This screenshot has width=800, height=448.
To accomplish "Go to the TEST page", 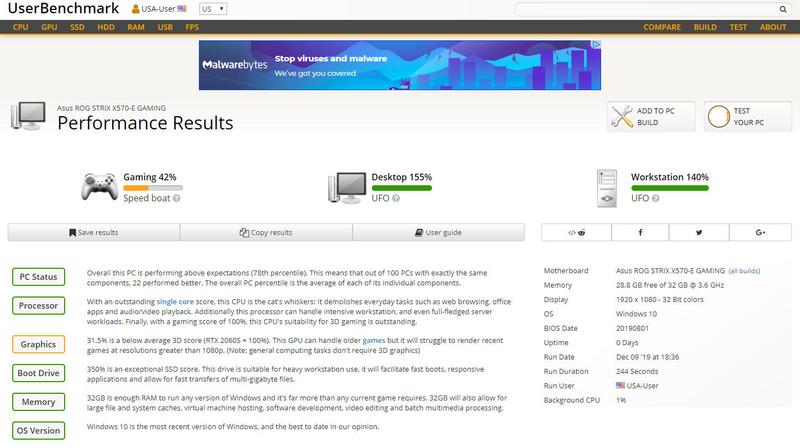I will pyautogui.click(x=738, y=27).
